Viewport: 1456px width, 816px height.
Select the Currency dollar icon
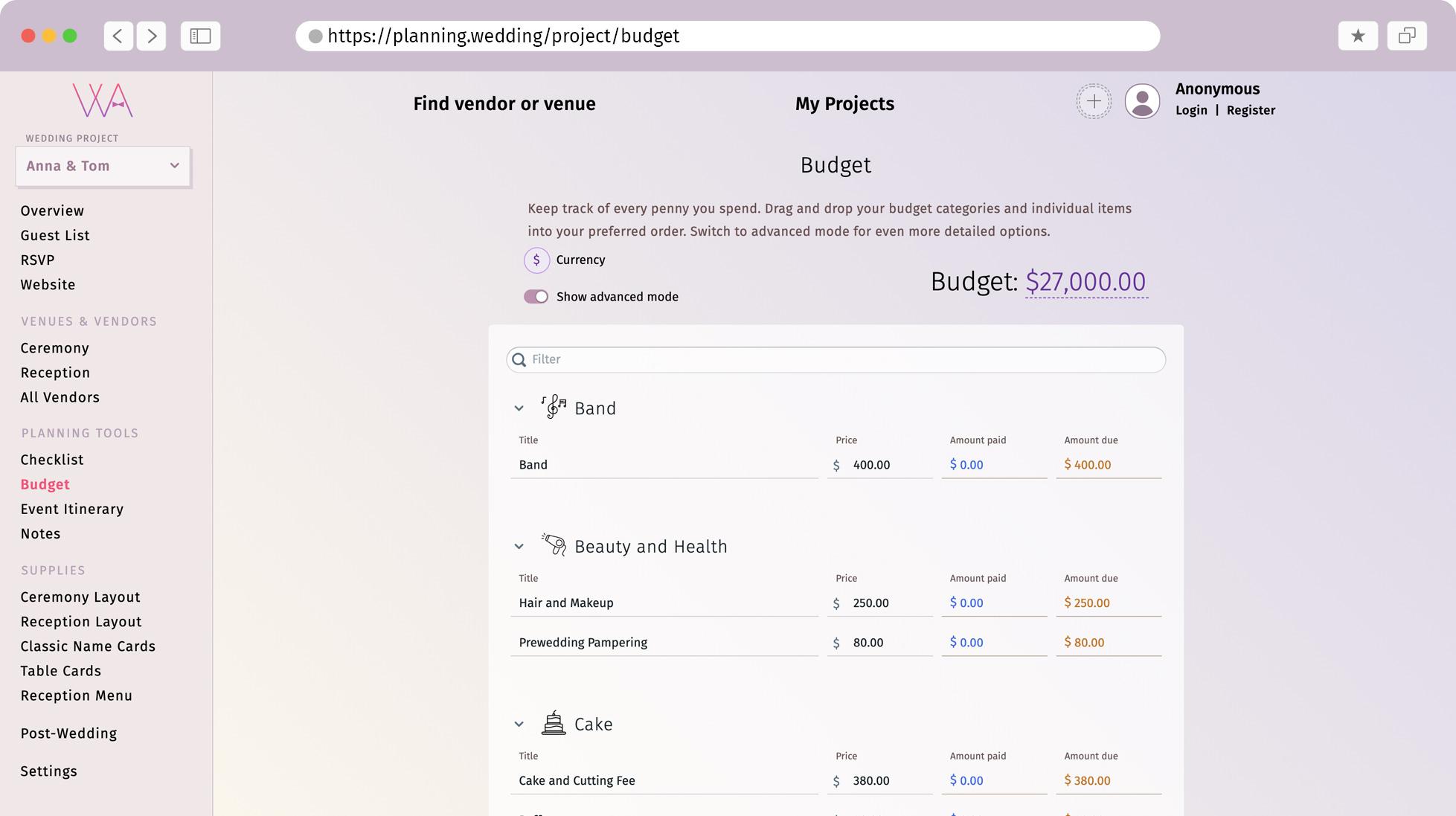pos(535,260)
